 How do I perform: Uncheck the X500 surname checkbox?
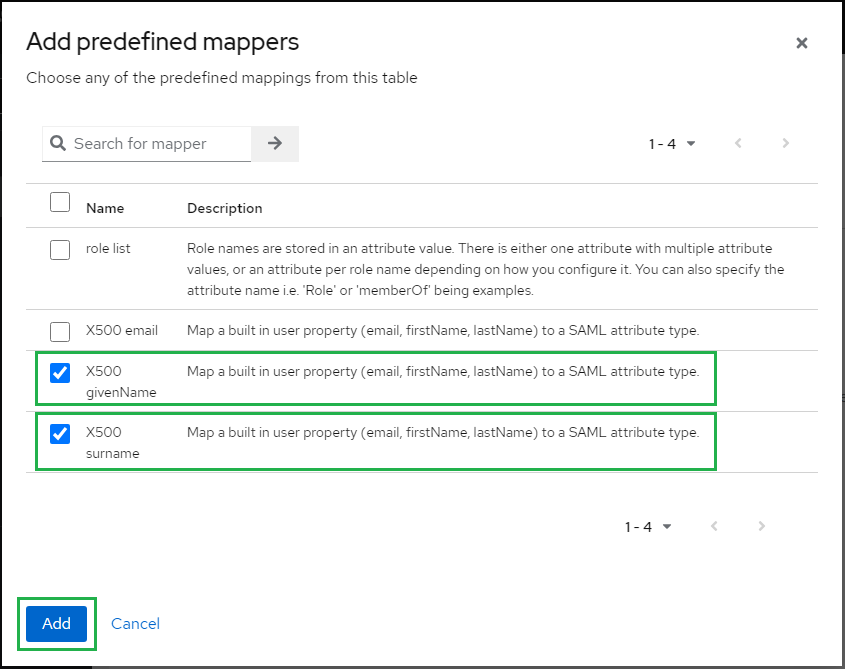point(60,433)
